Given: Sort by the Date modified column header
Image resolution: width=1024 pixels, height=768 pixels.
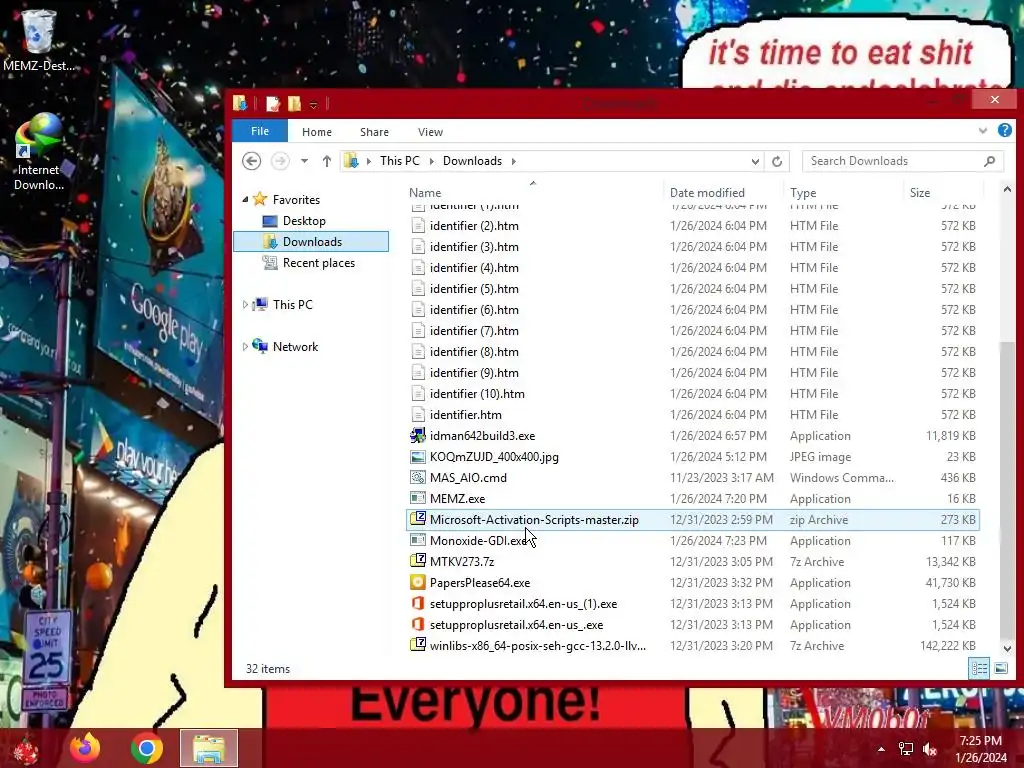Looking at the screenshot, I should pyautogui.click(x=707, y=193).
